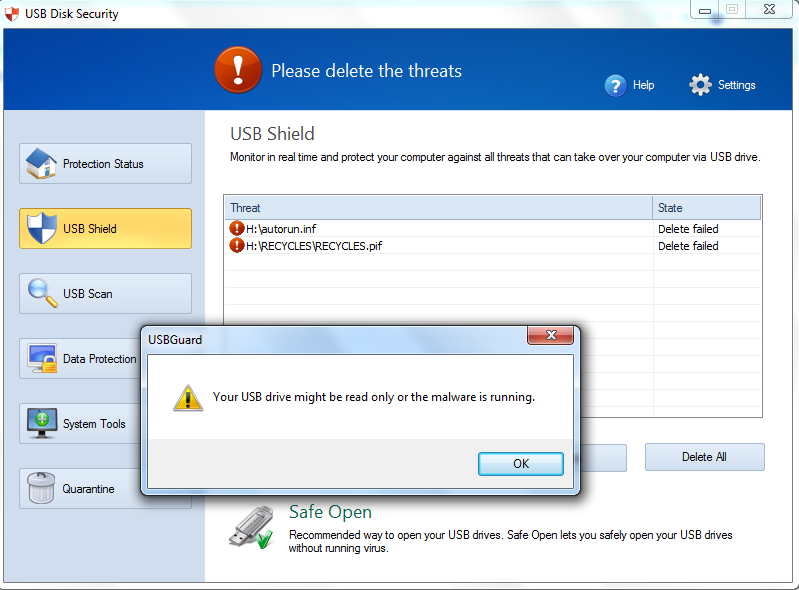
Task: Open the Quarantine section
Action: pyautogui.click(x=80, y=488)
